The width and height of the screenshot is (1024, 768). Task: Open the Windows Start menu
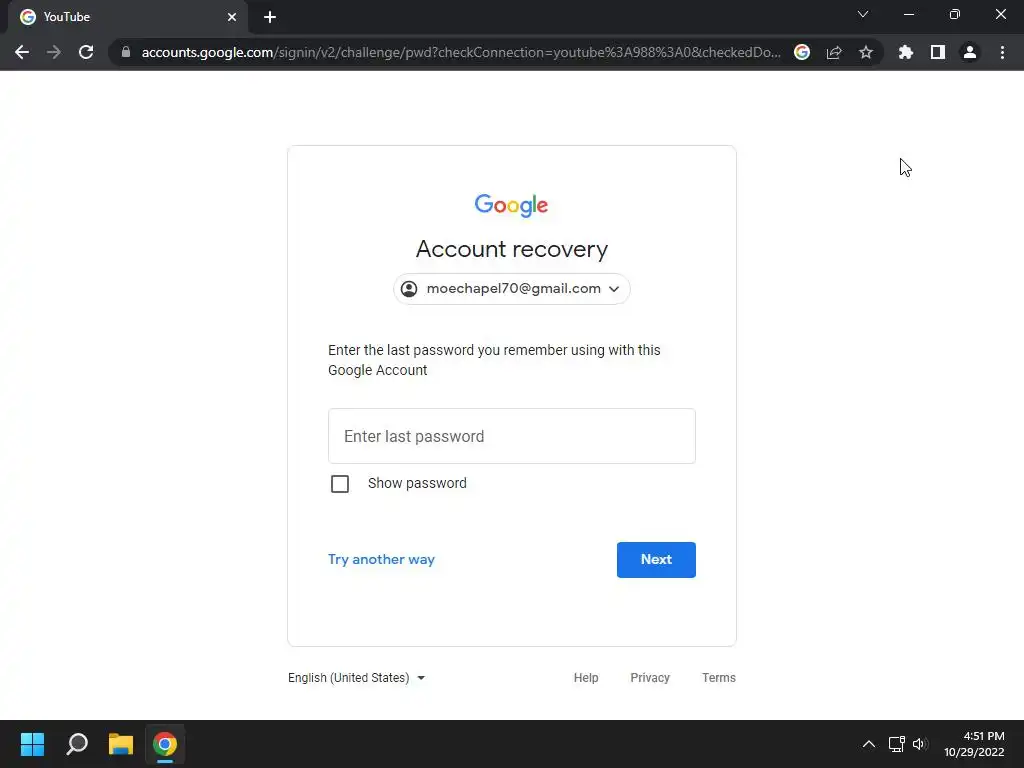(32, 744)
